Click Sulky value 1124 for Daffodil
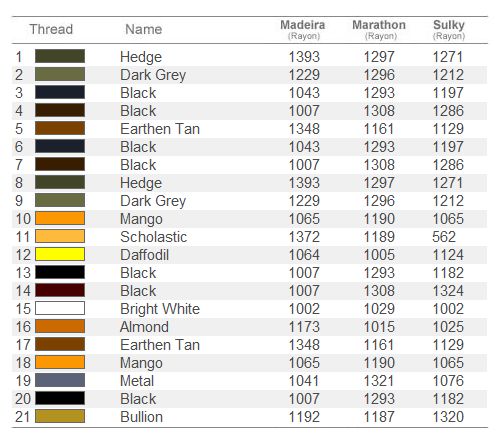 (448, 255)
